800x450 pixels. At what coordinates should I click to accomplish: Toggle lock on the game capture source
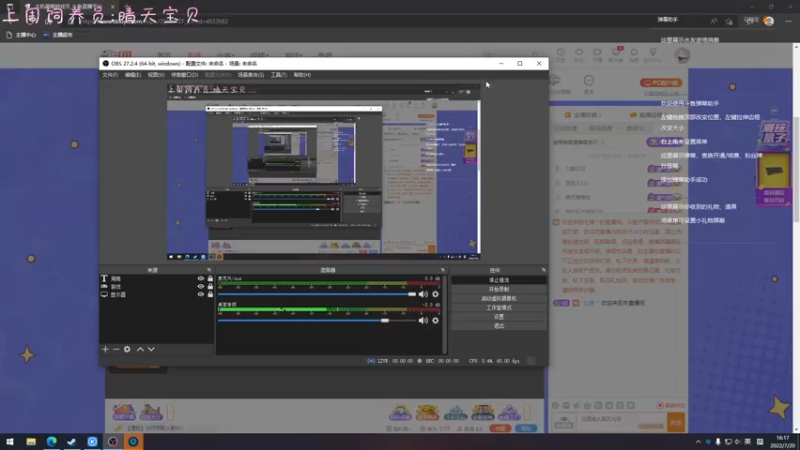click(x=210, y=286)
